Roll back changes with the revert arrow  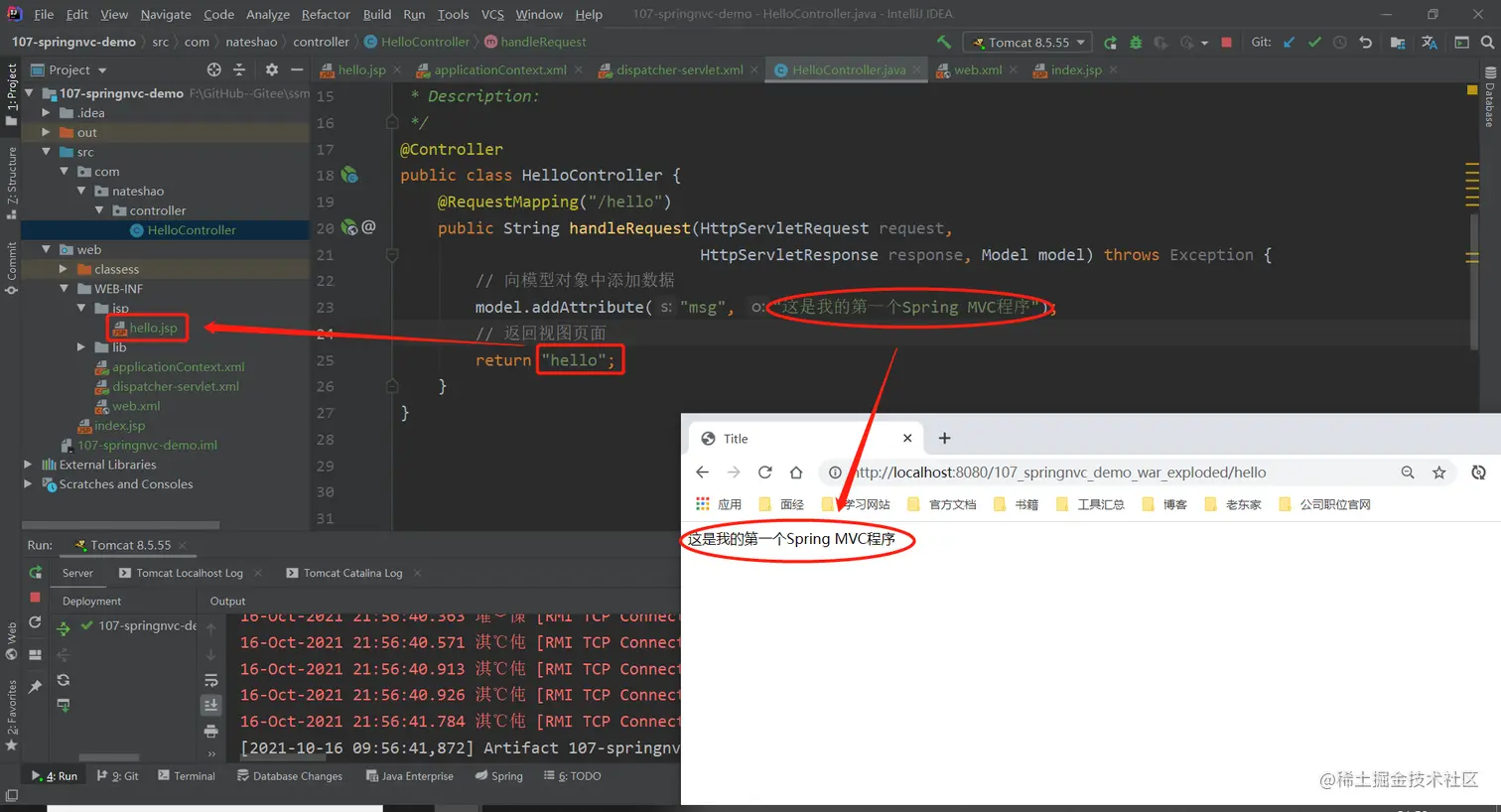(x=1366, y=42)
